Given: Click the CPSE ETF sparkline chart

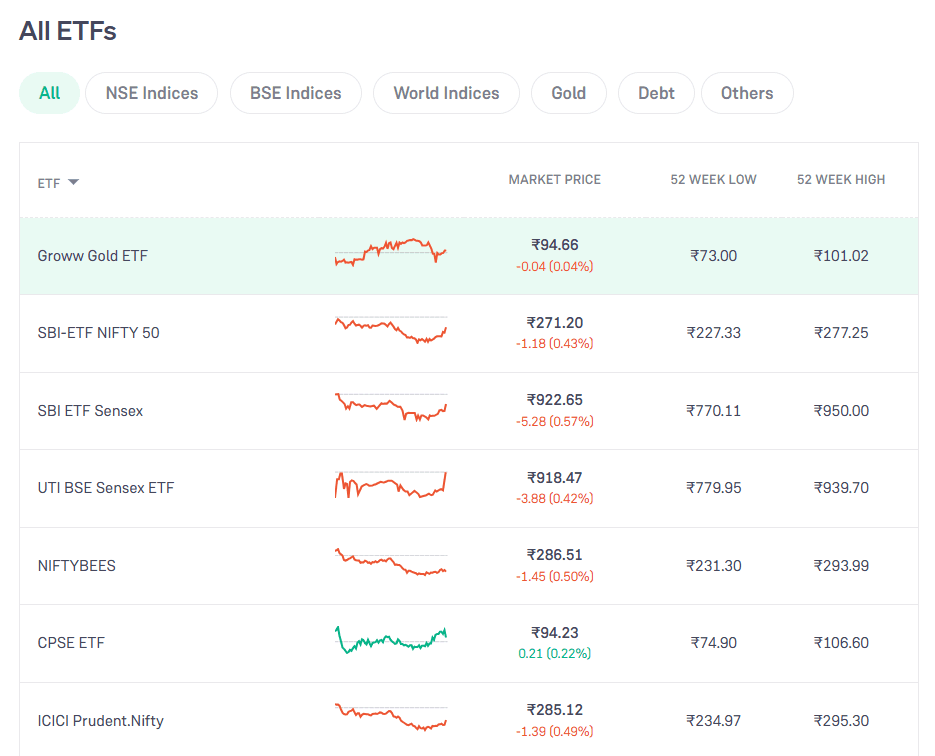Looking at the screenshot, I should 390,643.
